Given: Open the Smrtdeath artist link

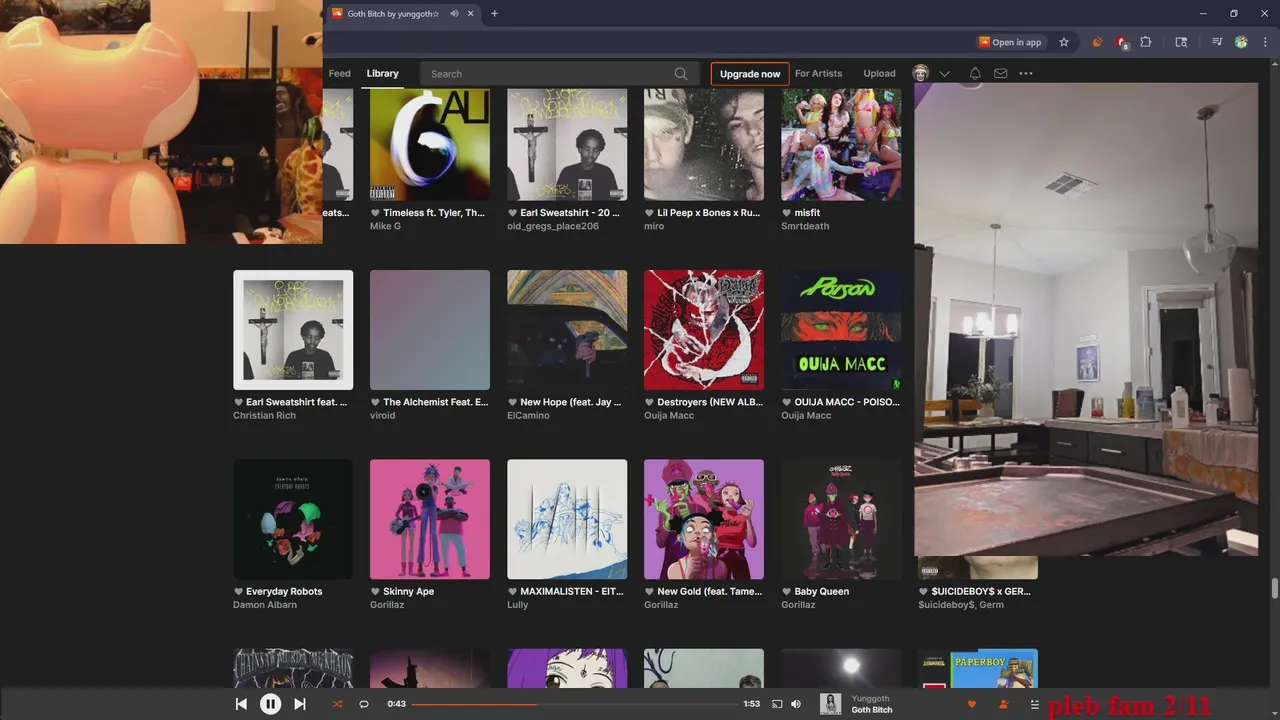Looking at the screenshot, I should pyautogui.click(x=805, y=226).
